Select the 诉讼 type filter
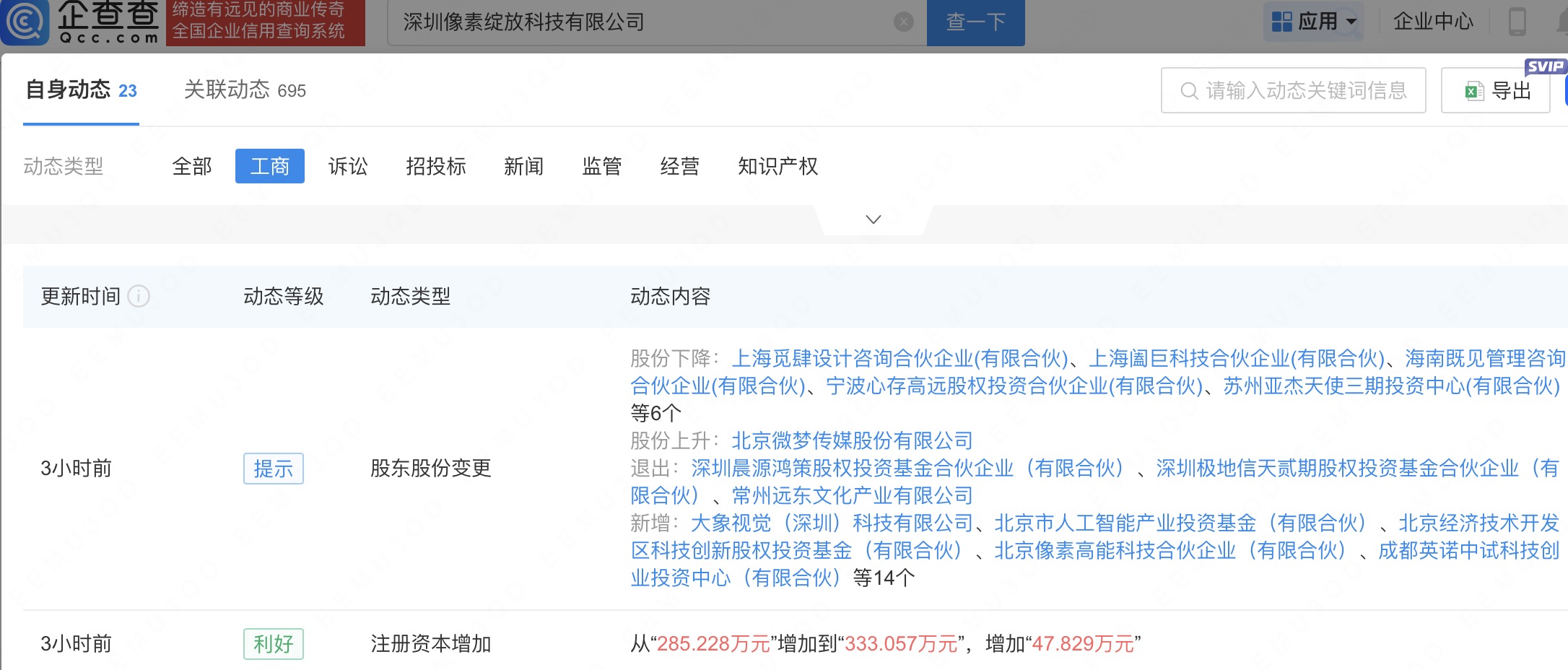The width and height of the screenshot is (1568, 670). 348,167
